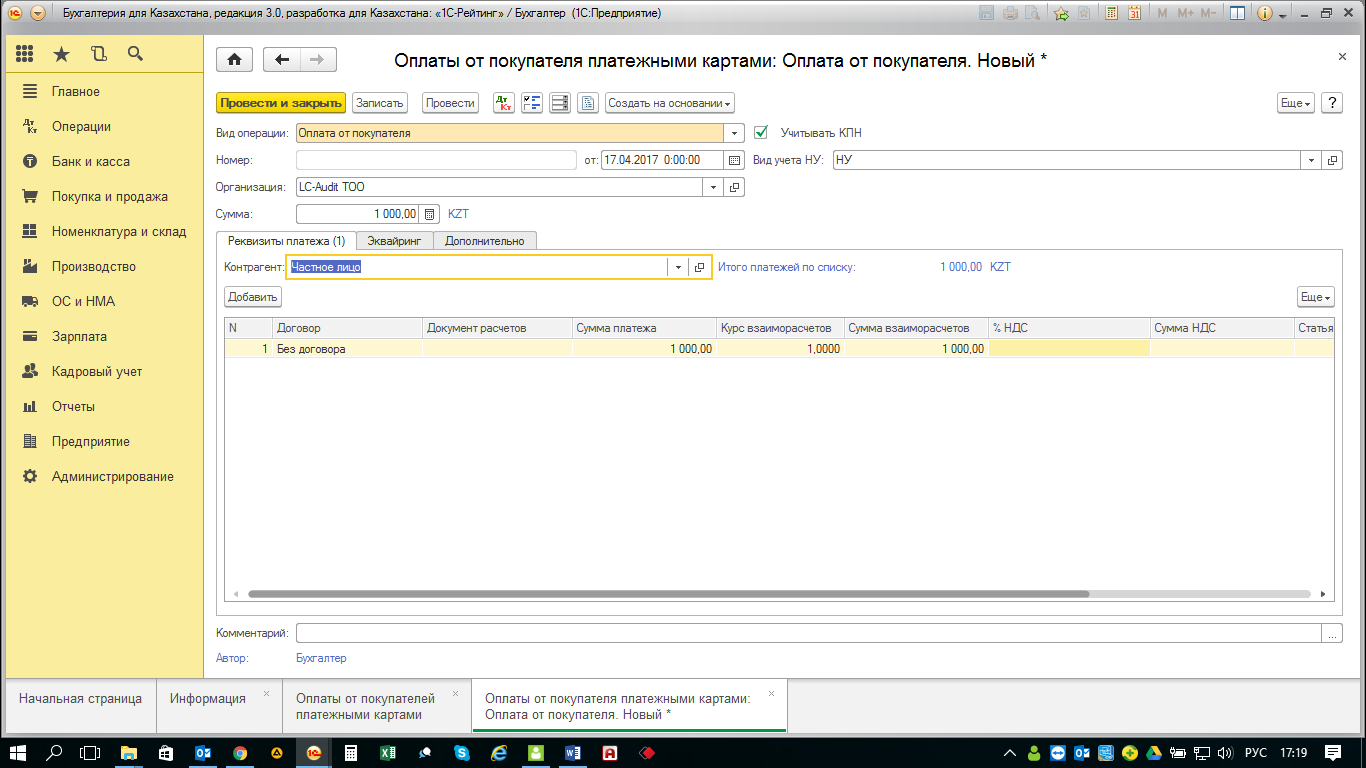Open the calendar picker for date field
This screenshot has width=1366, height=768.
click(x=735, y=160)
